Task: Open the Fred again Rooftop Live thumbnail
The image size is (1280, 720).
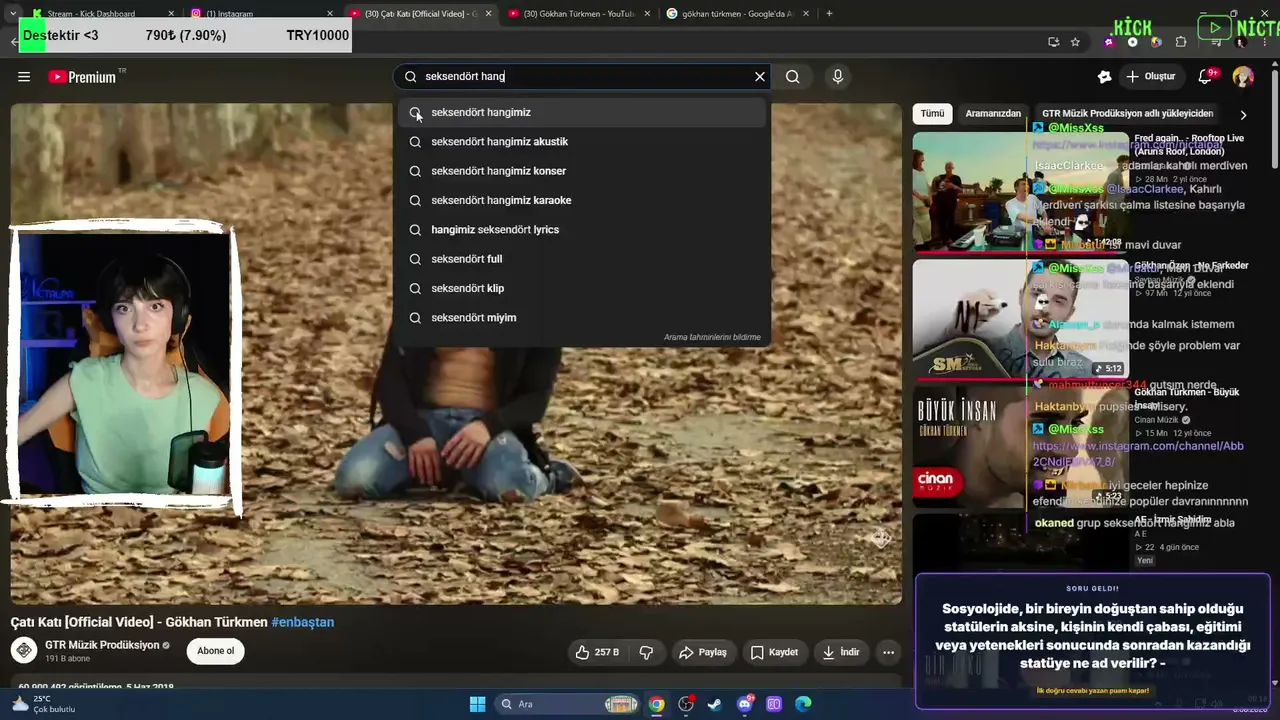Action: pos(1020,191)
